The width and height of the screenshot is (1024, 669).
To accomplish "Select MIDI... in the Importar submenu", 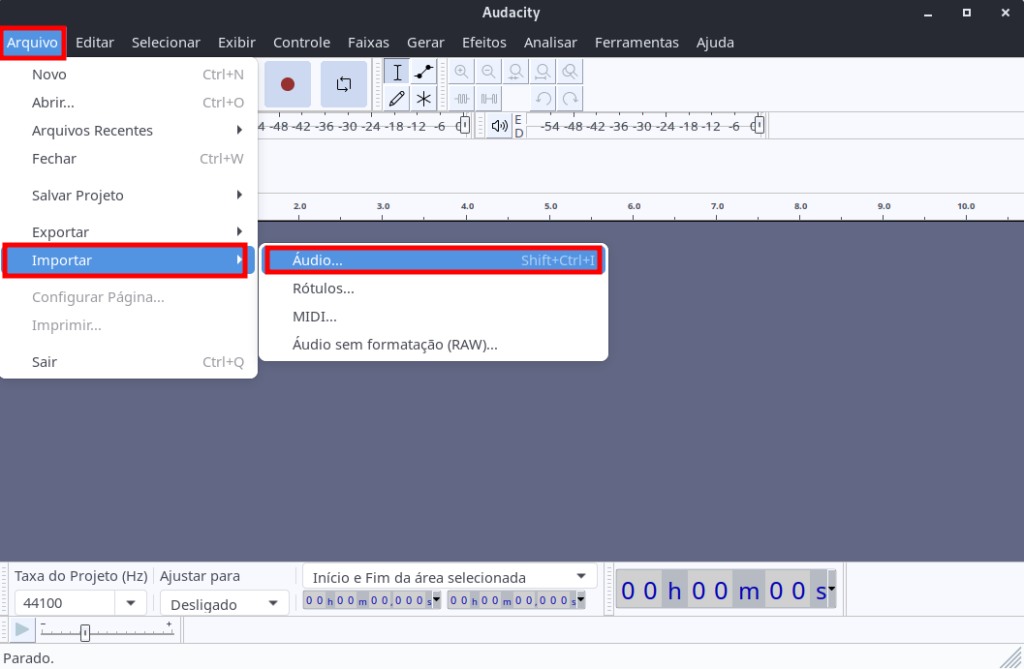I will 434,316.
